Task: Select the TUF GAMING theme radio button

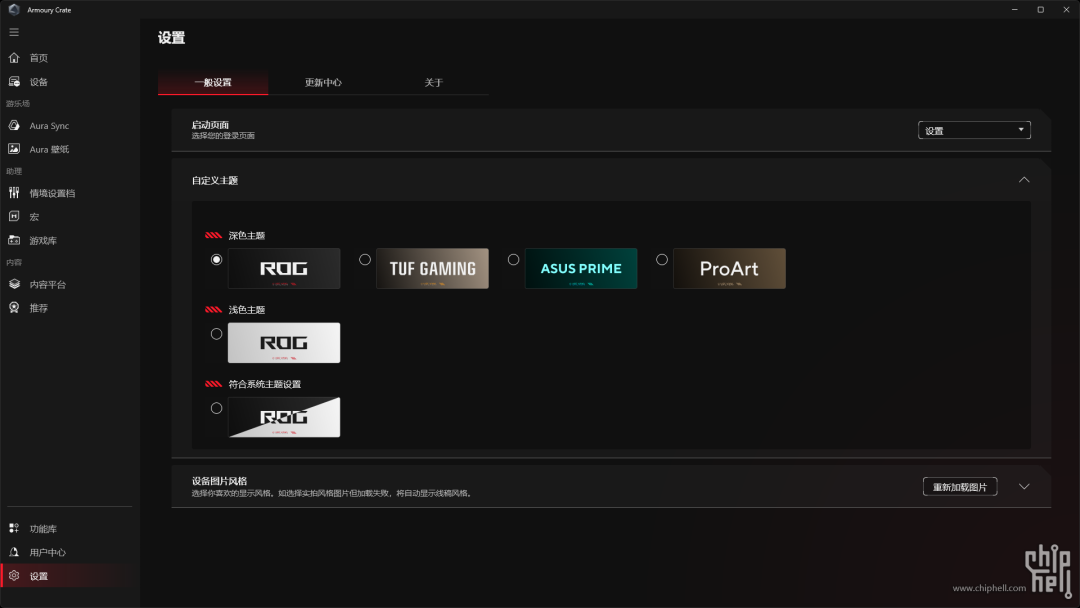Action: (365, 260)
